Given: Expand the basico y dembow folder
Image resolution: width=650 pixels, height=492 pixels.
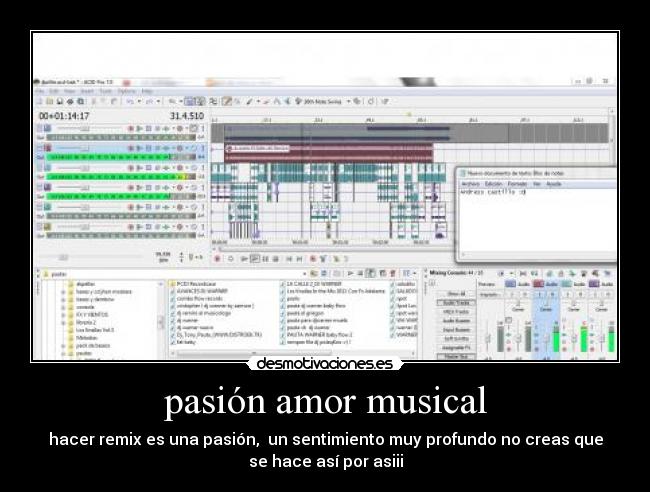Looking at the screenshot, I should [x=63, y=299].
